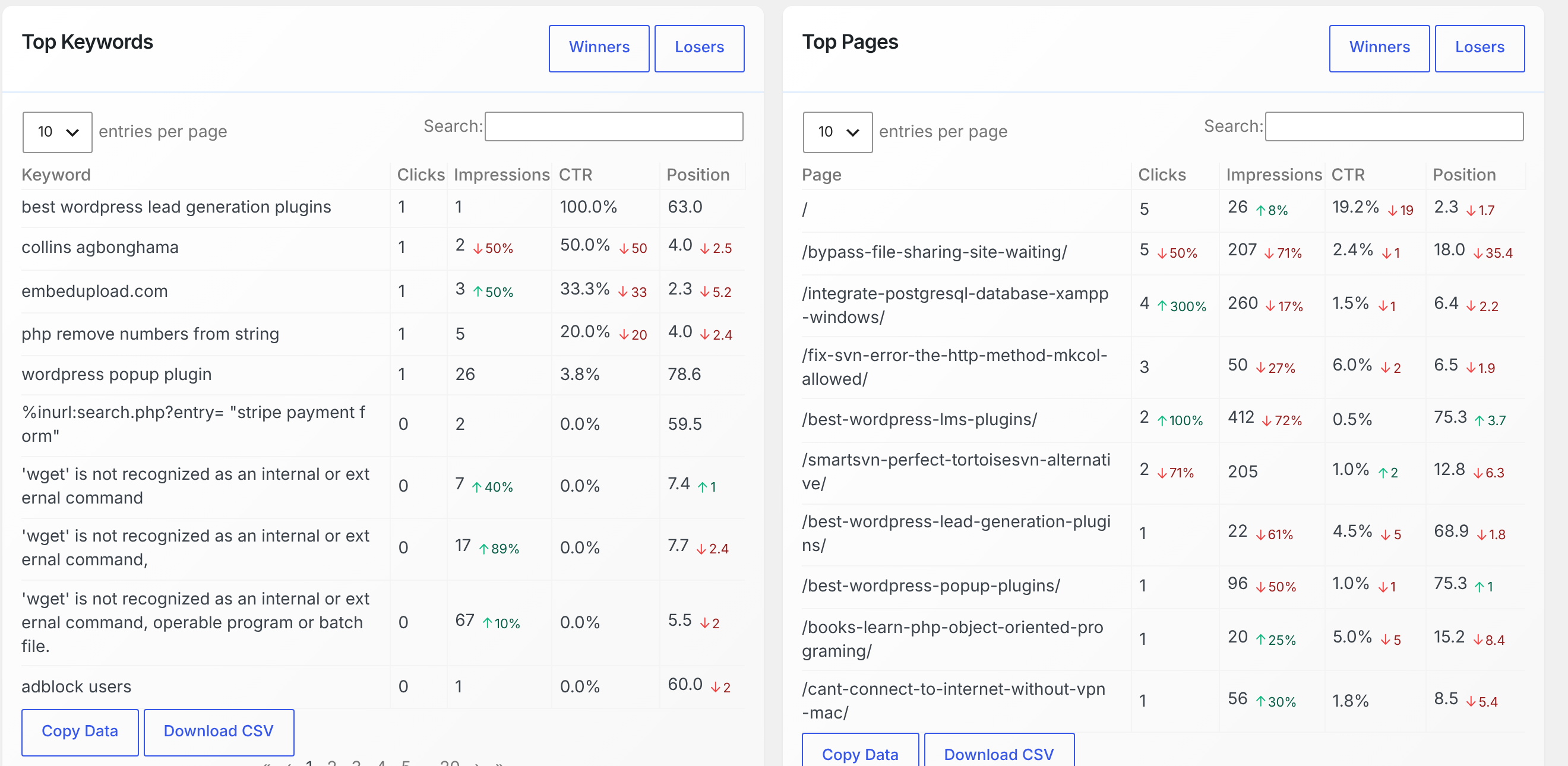1568x766 pixels.
Task: Focus the Top Pages search field
Action: pos(1394,126)
